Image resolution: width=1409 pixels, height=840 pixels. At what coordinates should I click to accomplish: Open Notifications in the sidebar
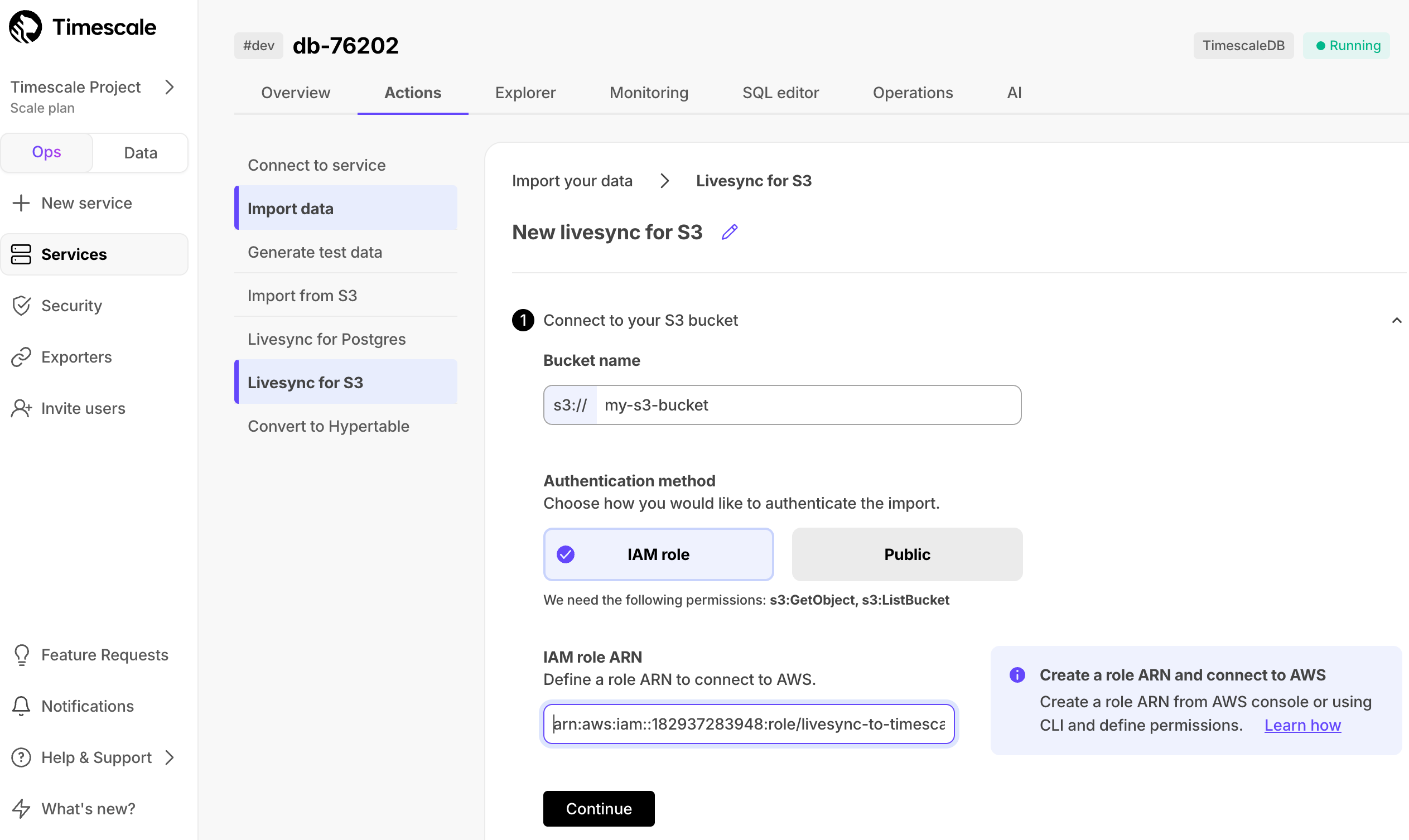point(94,706)
